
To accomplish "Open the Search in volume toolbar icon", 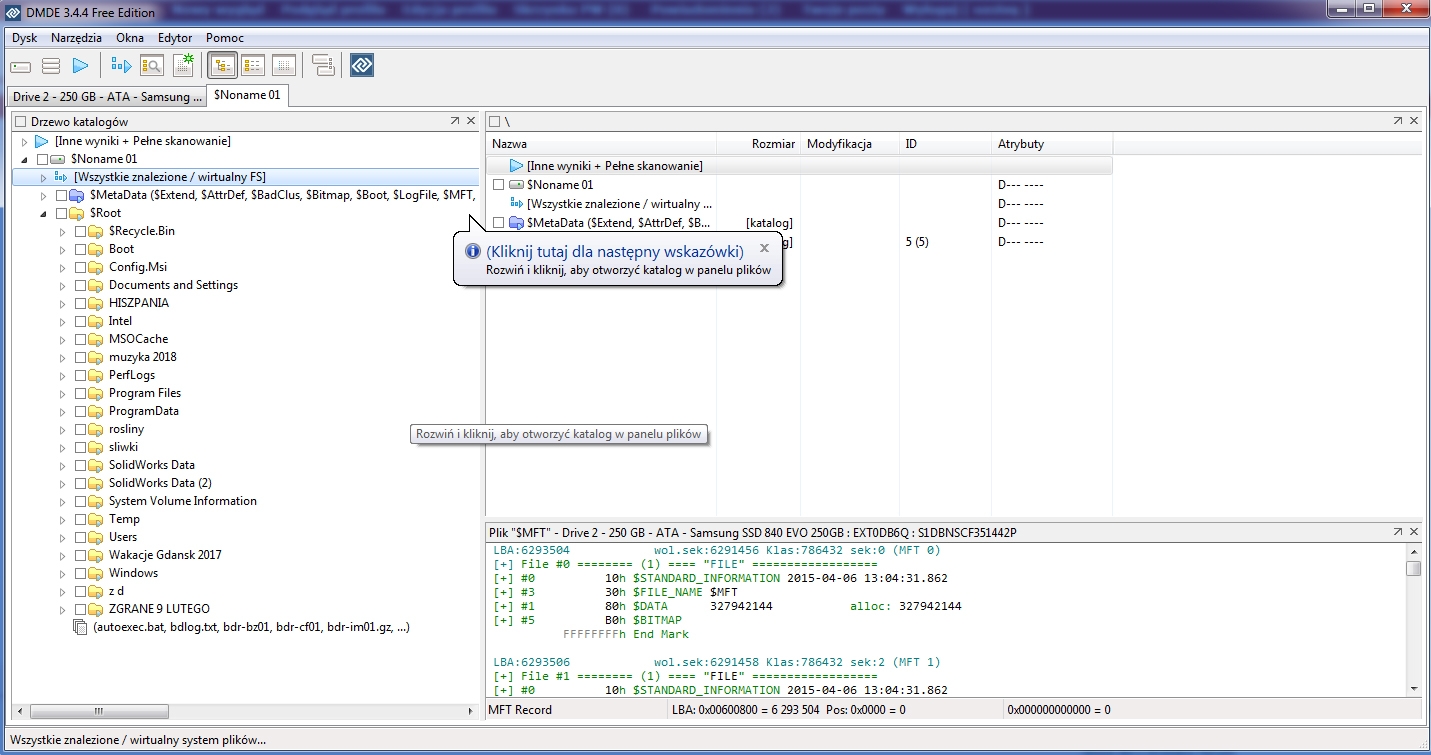I will pos(152,66).
